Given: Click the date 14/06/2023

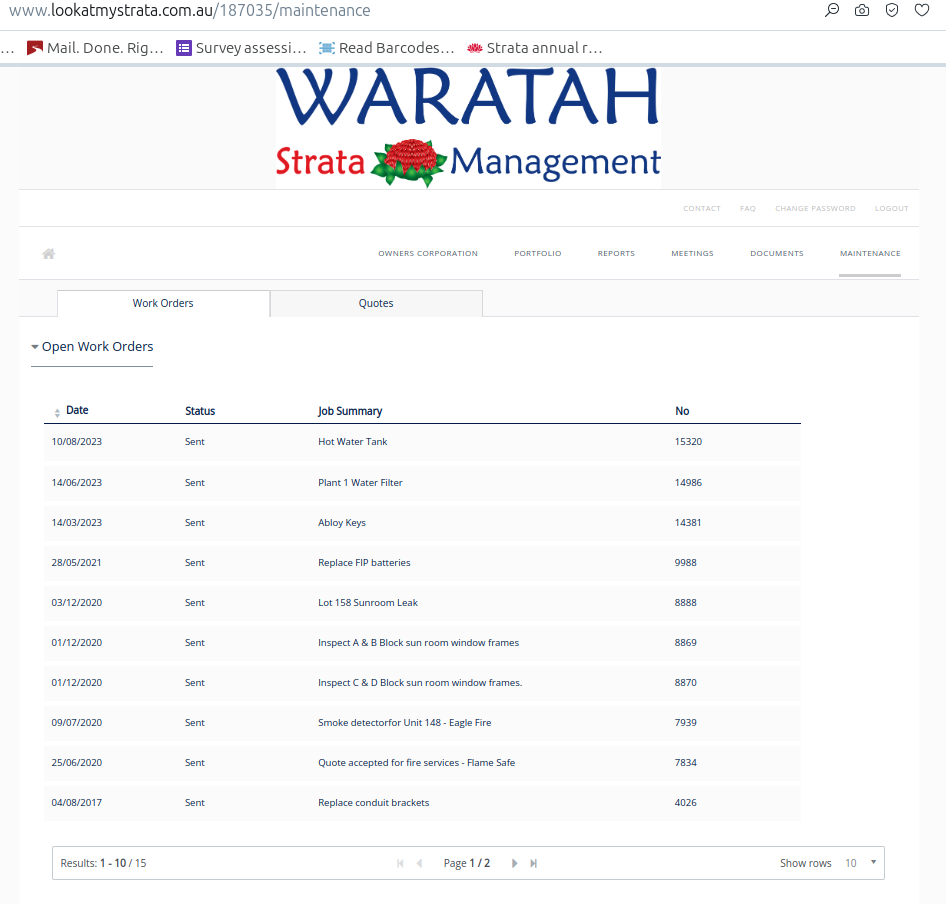Looking at the screenshot, I should click(x=77, y=483).
